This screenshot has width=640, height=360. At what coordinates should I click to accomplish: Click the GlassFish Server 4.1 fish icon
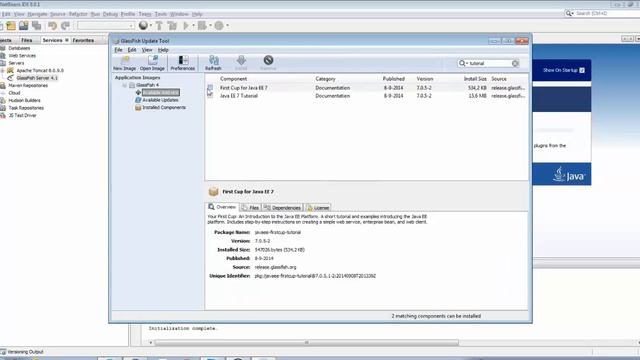[10, 78]
